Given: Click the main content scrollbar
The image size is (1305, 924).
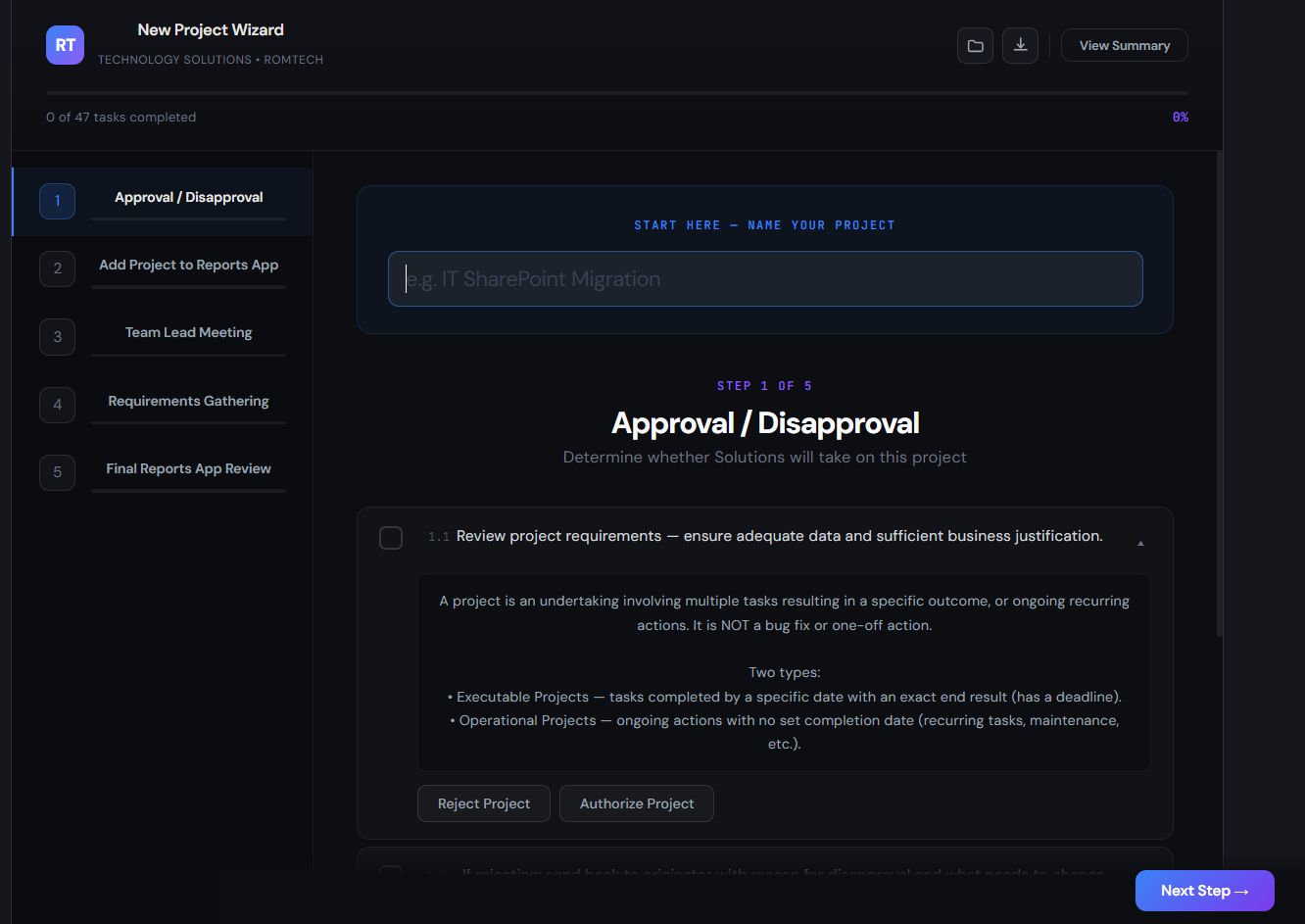Looking at the screenshot, I should (1219, 394).
